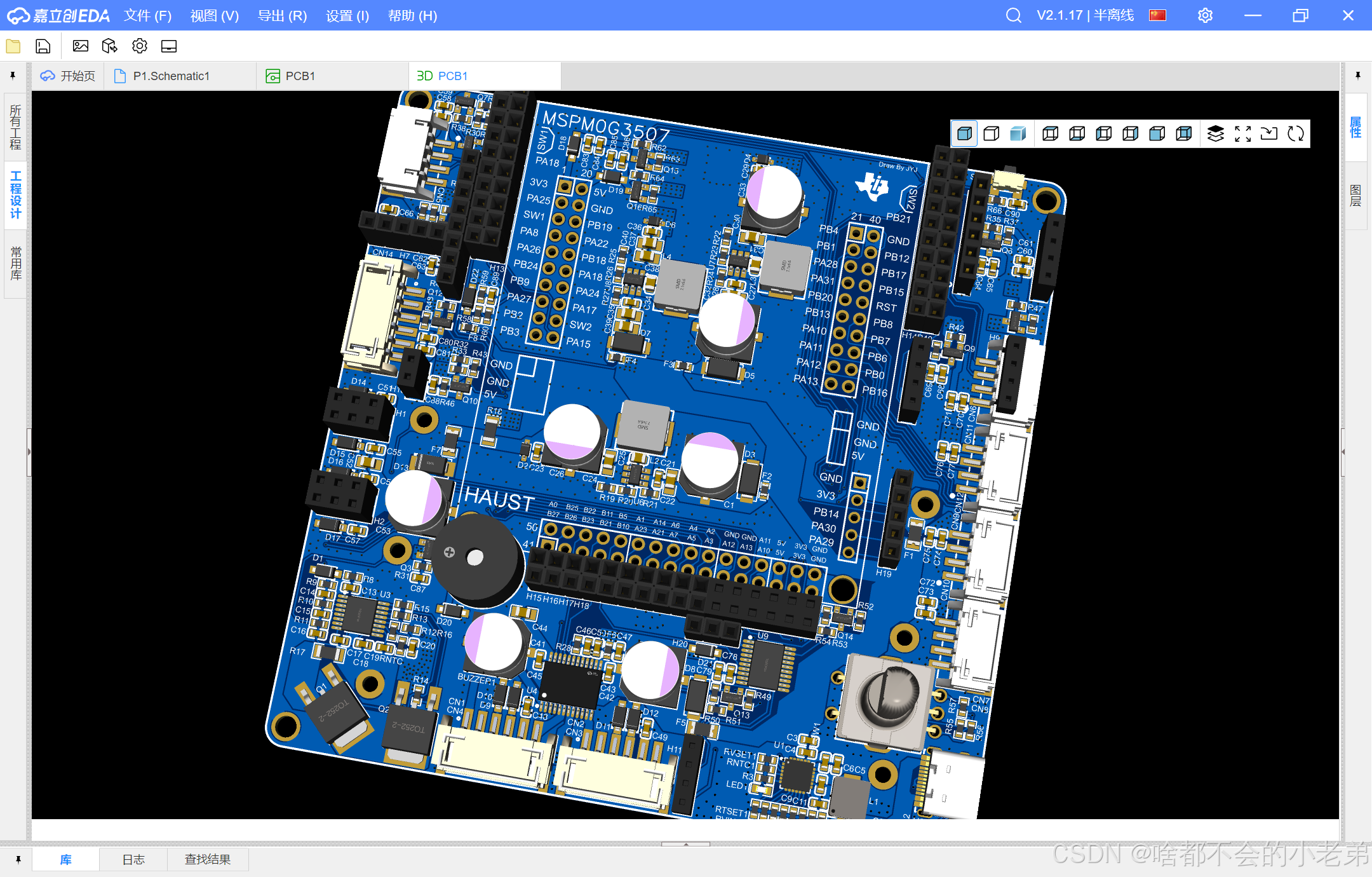
Task: Open the 属性 panel on the right
Action: coord(1355,127)
